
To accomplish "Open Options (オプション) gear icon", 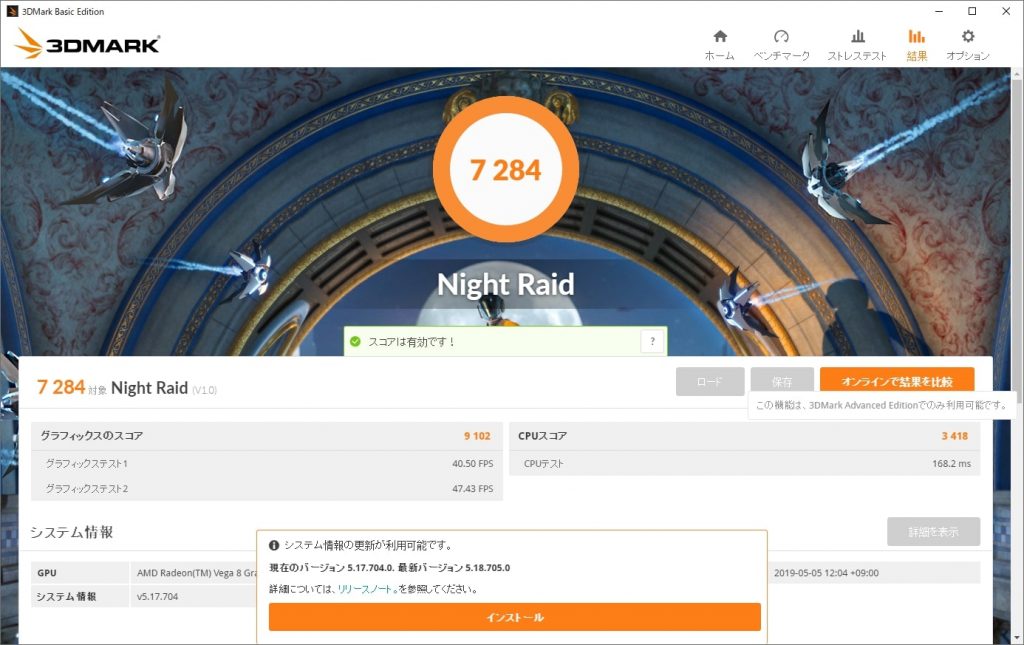I will (x=967, y=37).
